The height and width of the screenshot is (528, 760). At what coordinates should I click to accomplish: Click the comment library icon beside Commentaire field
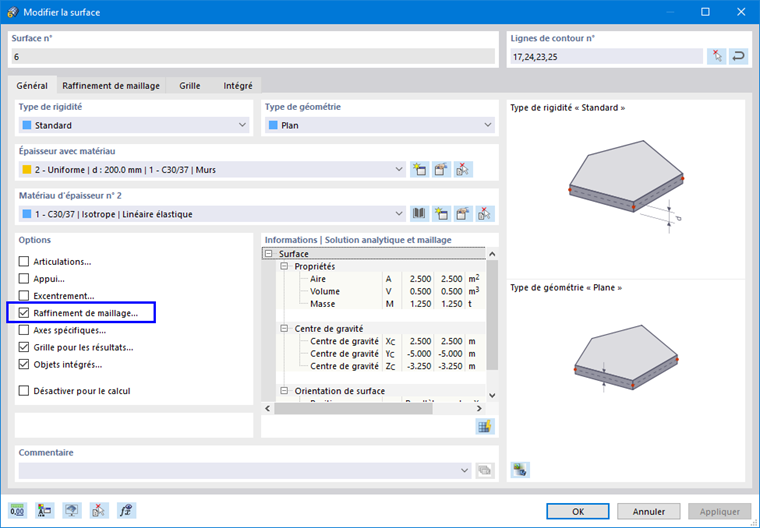click(x=484, y=470)
